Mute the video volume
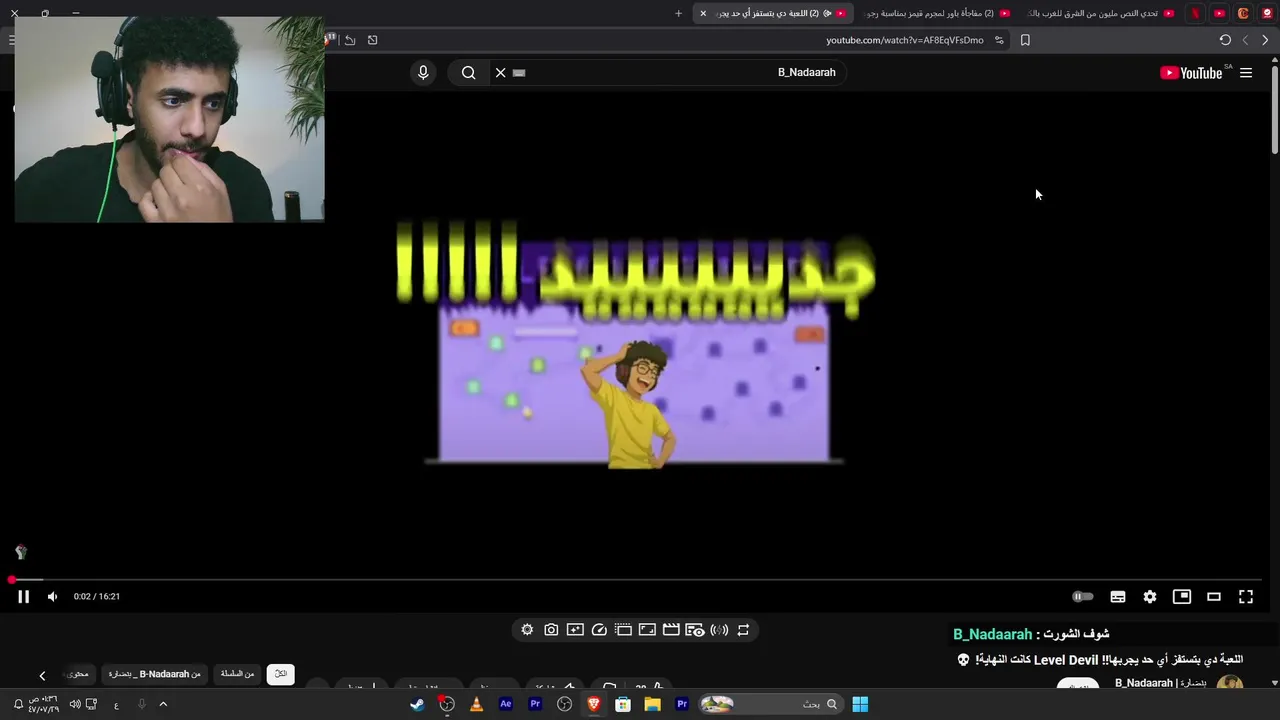Screen dimensions: 1280x720 [x=53, y=596]
